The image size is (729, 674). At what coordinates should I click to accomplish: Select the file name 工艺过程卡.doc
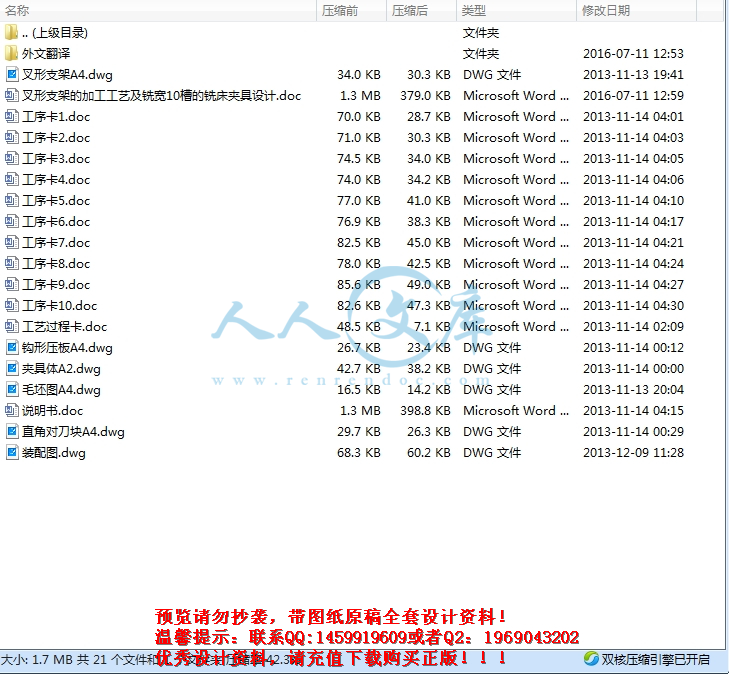pyautogui.click(x=65, y=326)
